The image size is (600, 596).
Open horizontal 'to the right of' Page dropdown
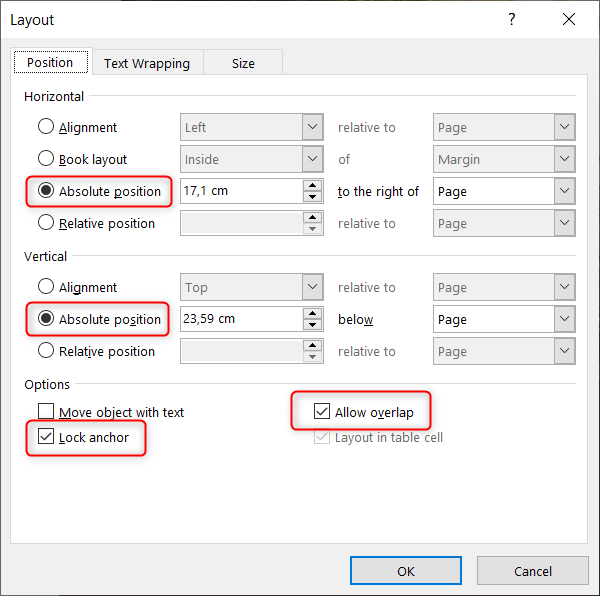tap(504, 191)
